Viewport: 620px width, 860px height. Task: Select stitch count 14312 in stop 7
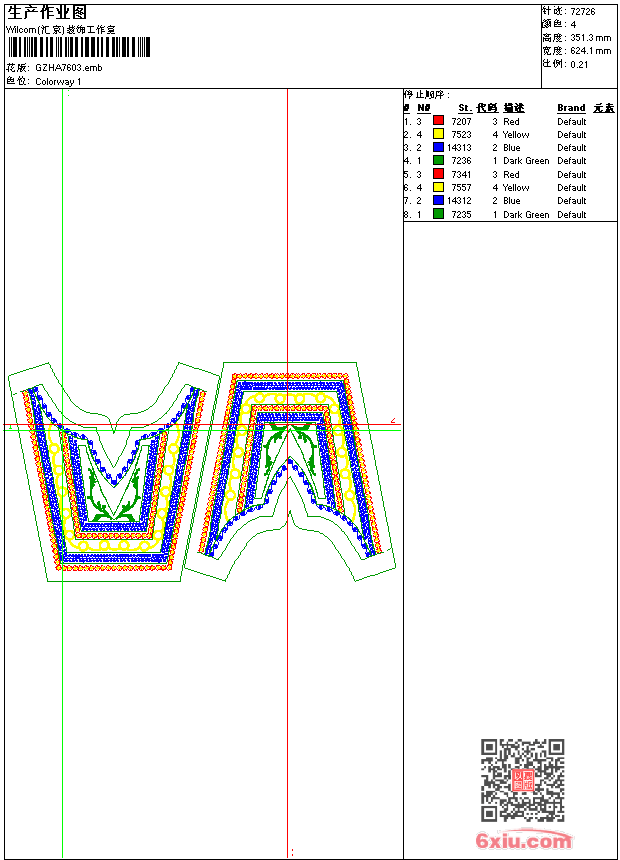click(x=459, y=201)
